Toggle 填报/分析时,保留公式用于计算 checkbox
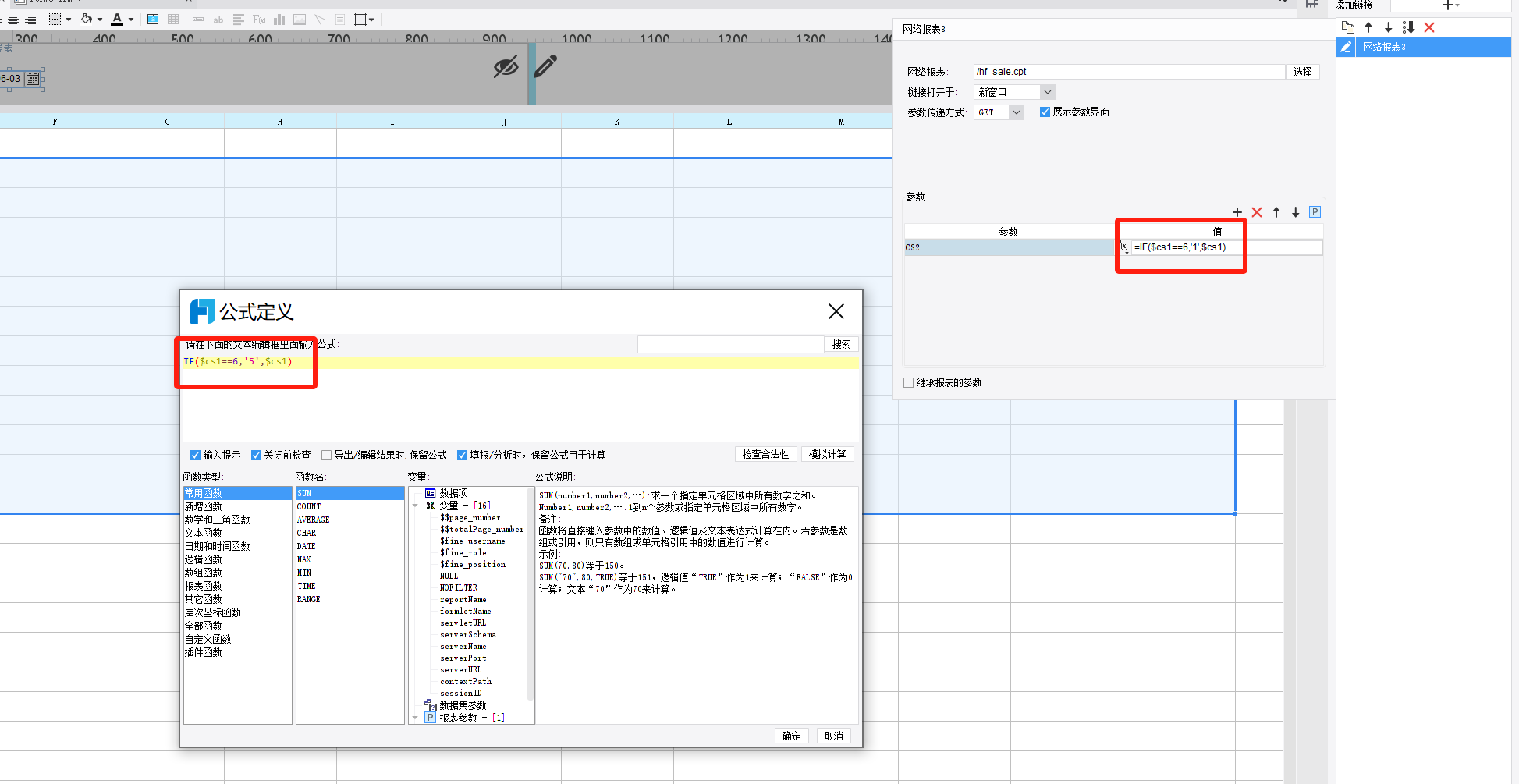Viewport: 1519px width, 784px height. (x=462, y=455)
